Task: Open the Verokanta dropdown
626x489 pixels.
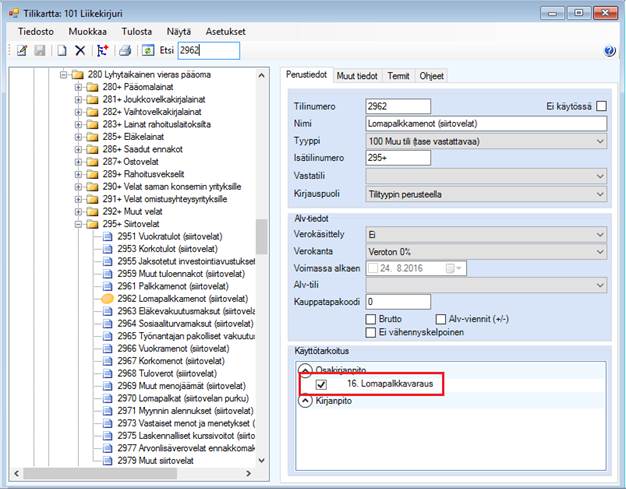Action: [x=486, y=252]
